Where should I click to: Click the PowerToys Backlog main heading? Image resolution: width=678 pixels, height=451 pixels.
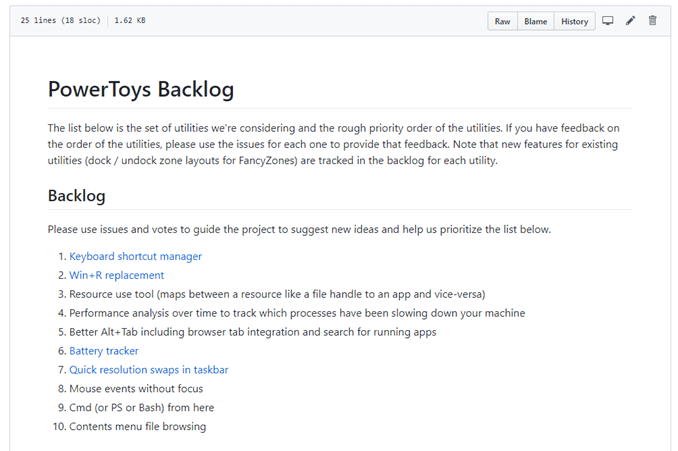click(141, 90)
